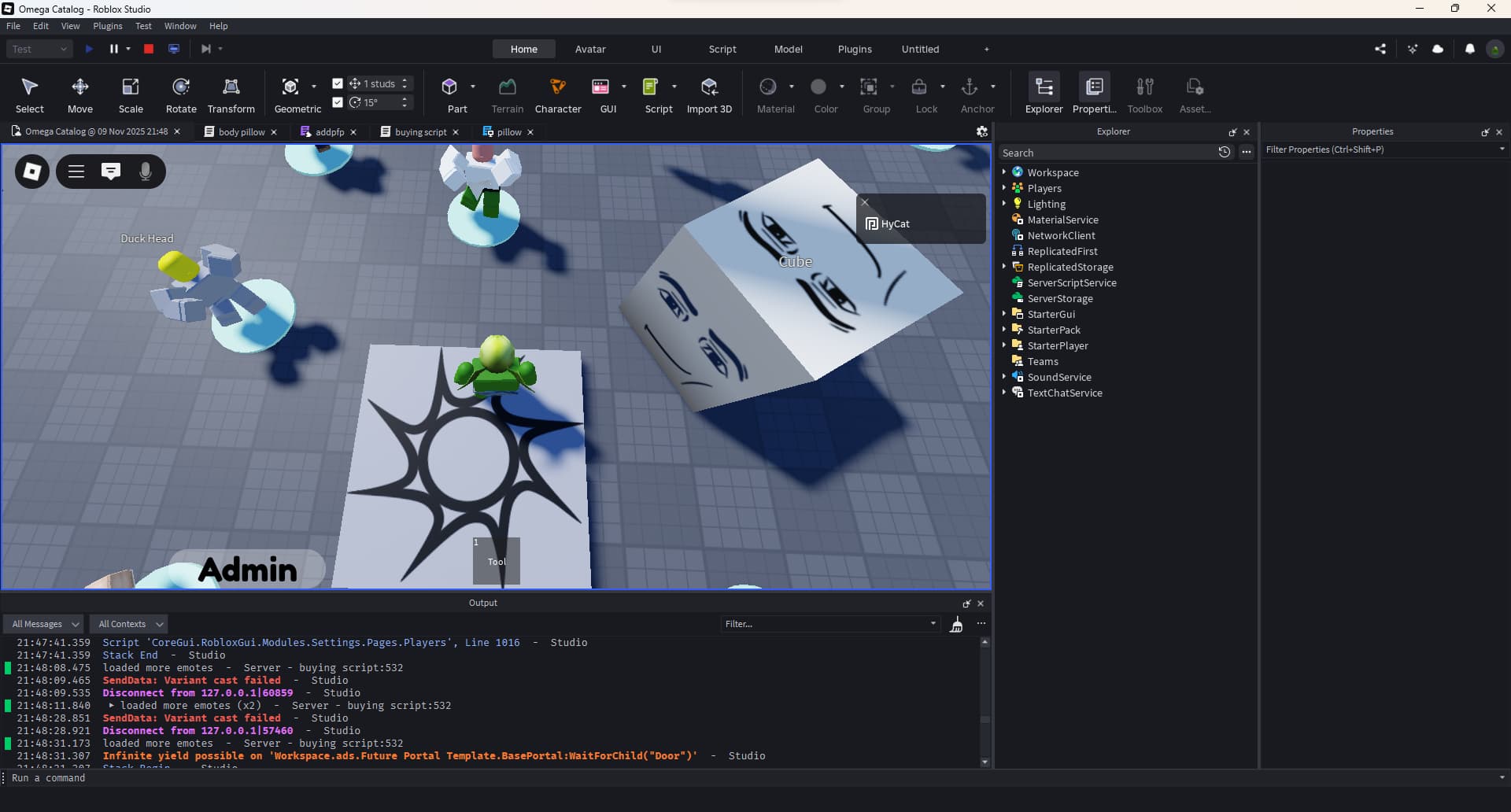Expand the StarterGui node
Viewport: 1511px width, 812px height.
point(1004,314)
